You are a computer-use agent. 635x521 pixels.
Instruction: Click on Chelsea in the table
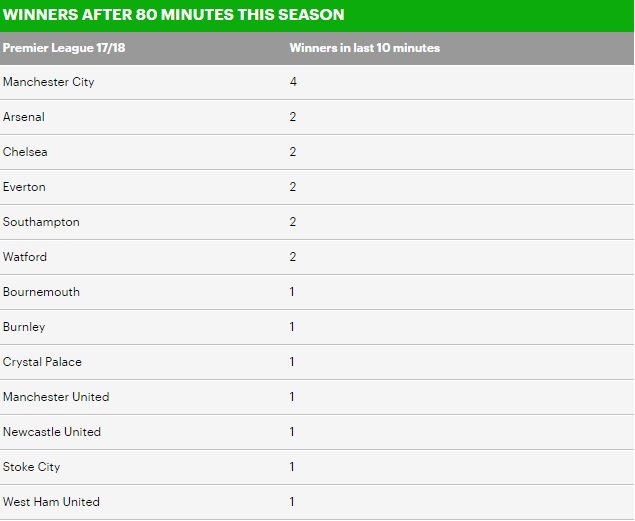coord(25,152)
